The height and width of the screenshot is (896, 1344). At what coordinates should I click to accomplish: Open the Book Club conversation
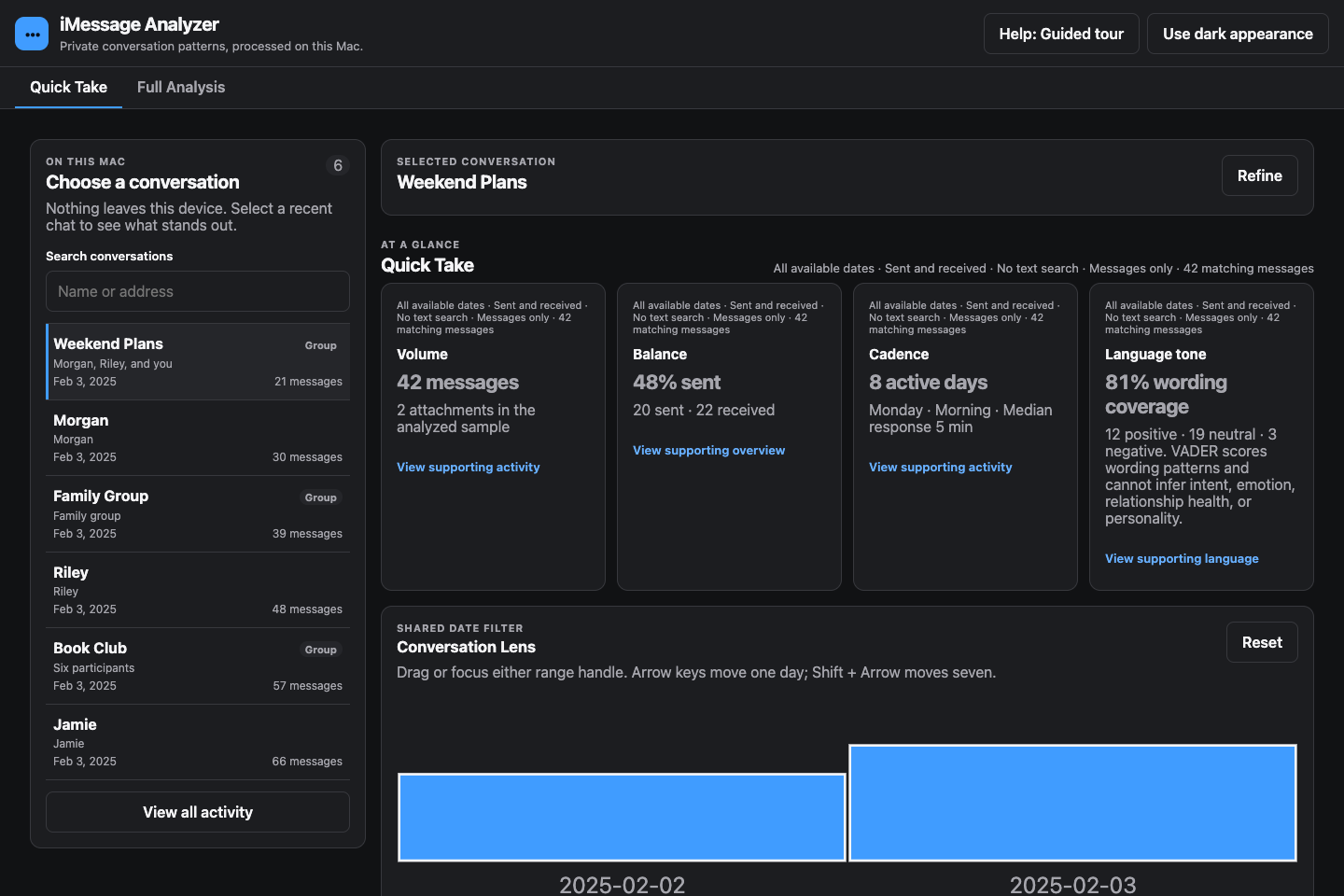198,666
